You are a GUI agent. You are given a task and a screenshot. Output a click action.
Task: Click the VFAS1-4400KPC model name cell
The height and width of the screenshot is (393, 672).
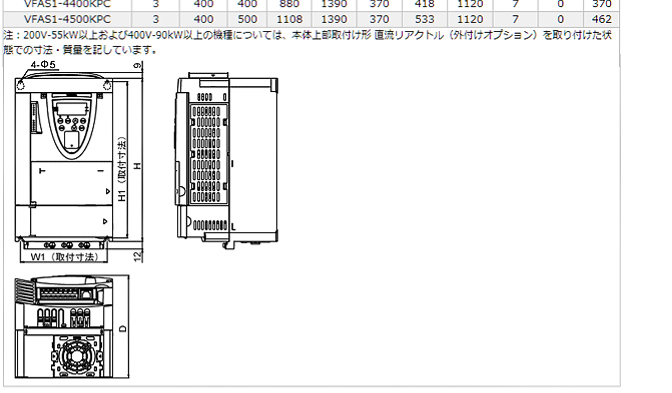coord(67,4)
